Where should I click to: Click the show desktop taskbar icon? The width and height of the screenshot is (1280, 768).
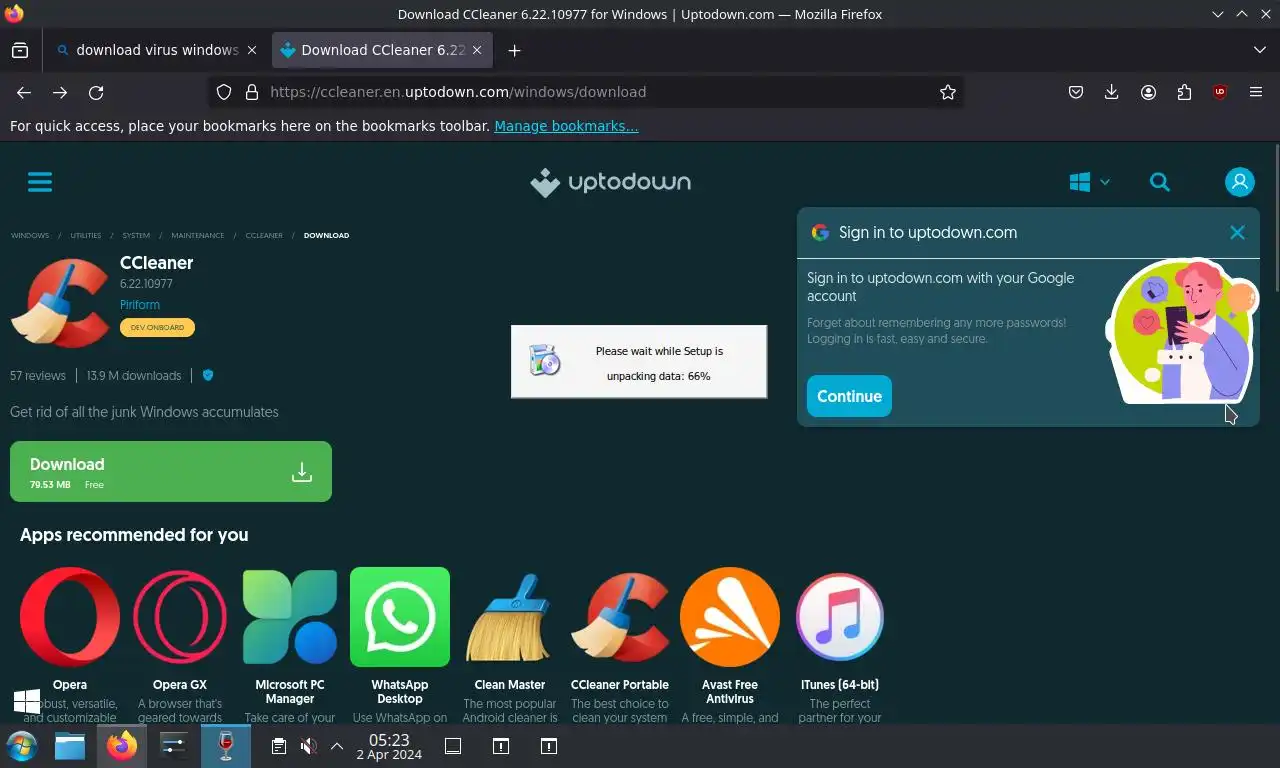coord(452,746)
